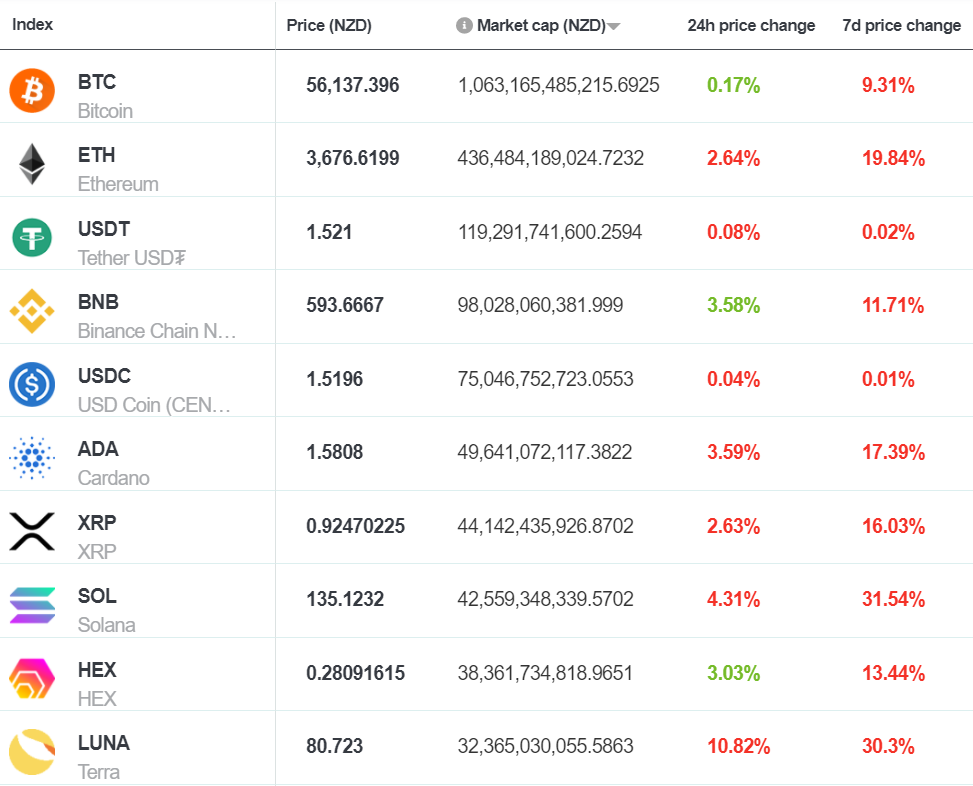Click market cap 44,142,435,926.8702
This screenshot has width=973, height=786.
coord(545,526)
